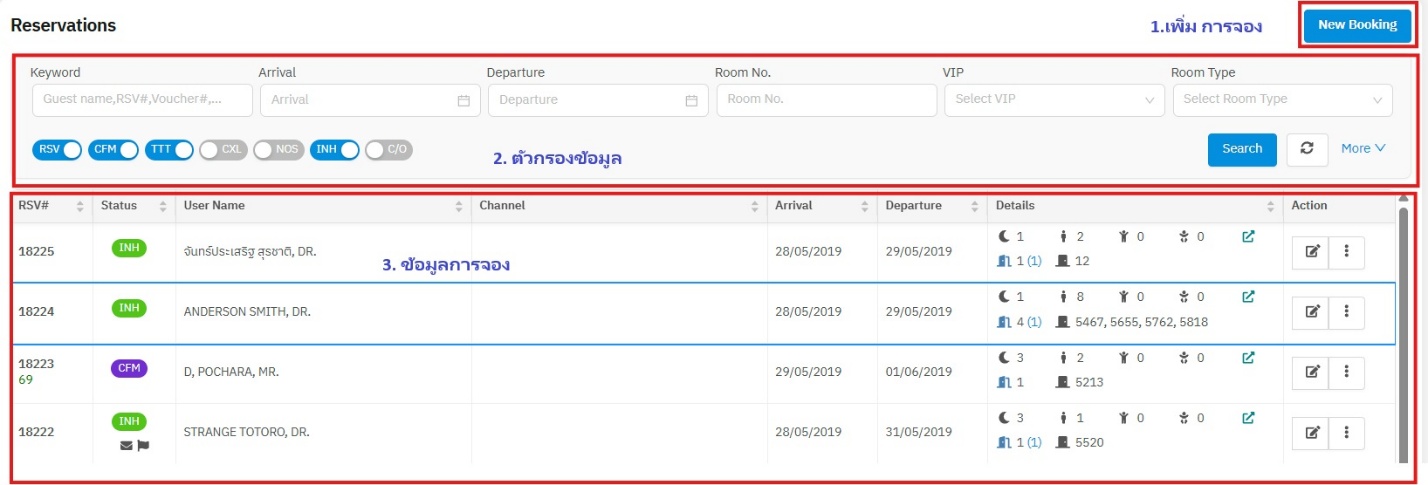The width and height of the screenshot is (1428, 485).
Task: Click calendar icon in Departure field
Action: tap(691, 100)
